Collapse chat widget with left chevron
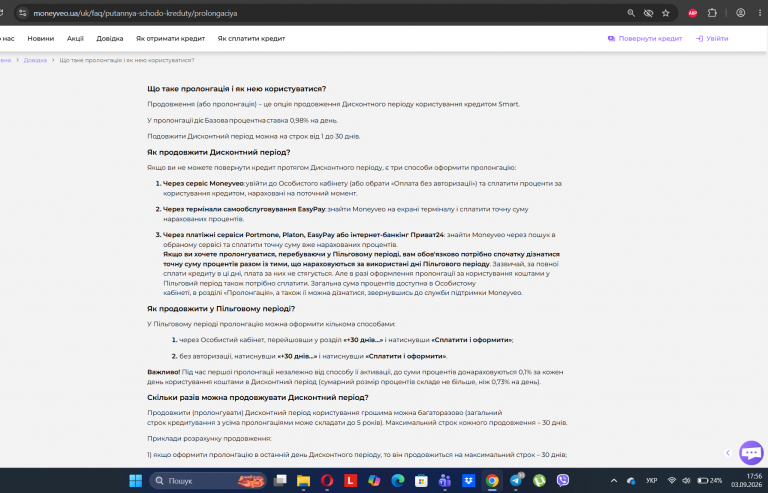Viewport: 768px width, 493px height. coord(728,453)
